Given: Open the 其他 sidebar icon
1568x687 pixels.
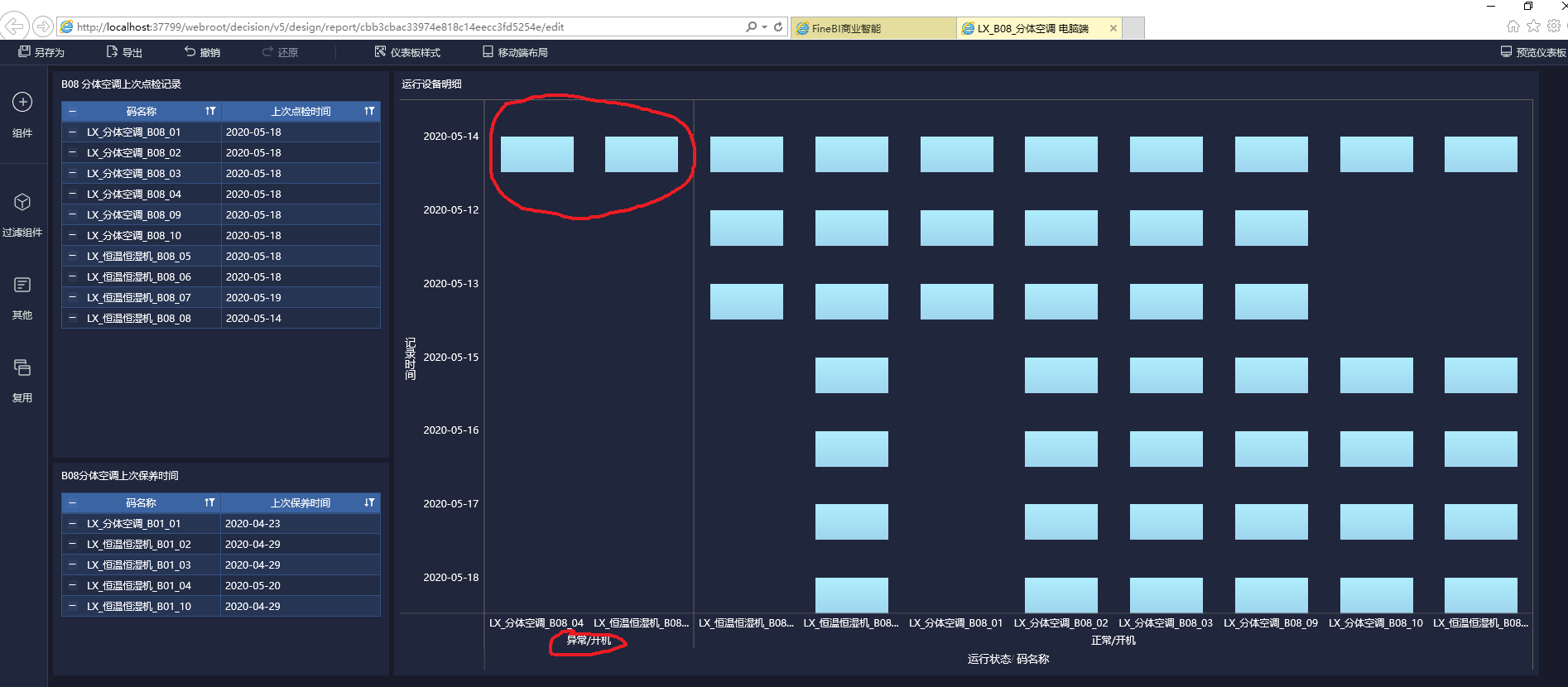Looking at the screenshot, I should click(x=22, y=285).
